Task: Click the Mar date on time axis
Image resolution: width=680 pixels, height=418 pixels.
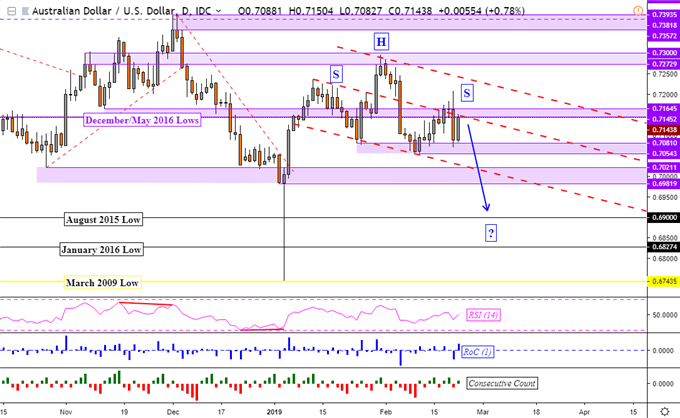Action: coord(482,411)
